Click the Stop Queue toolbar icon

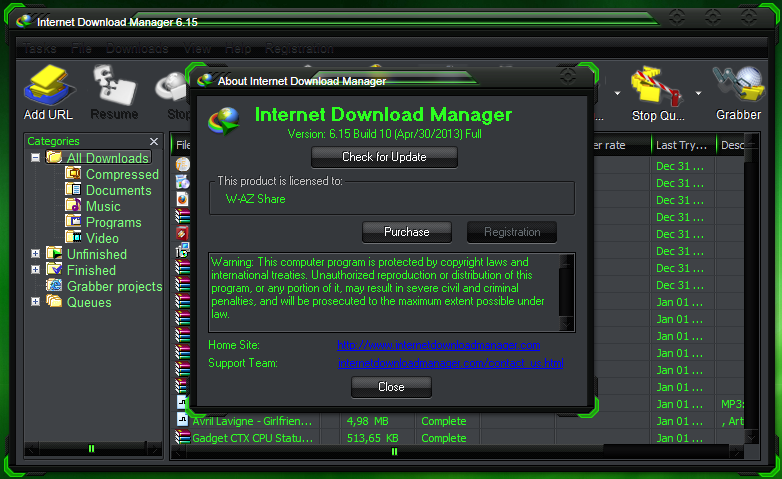pyautogui.click(x=657, y=86)
